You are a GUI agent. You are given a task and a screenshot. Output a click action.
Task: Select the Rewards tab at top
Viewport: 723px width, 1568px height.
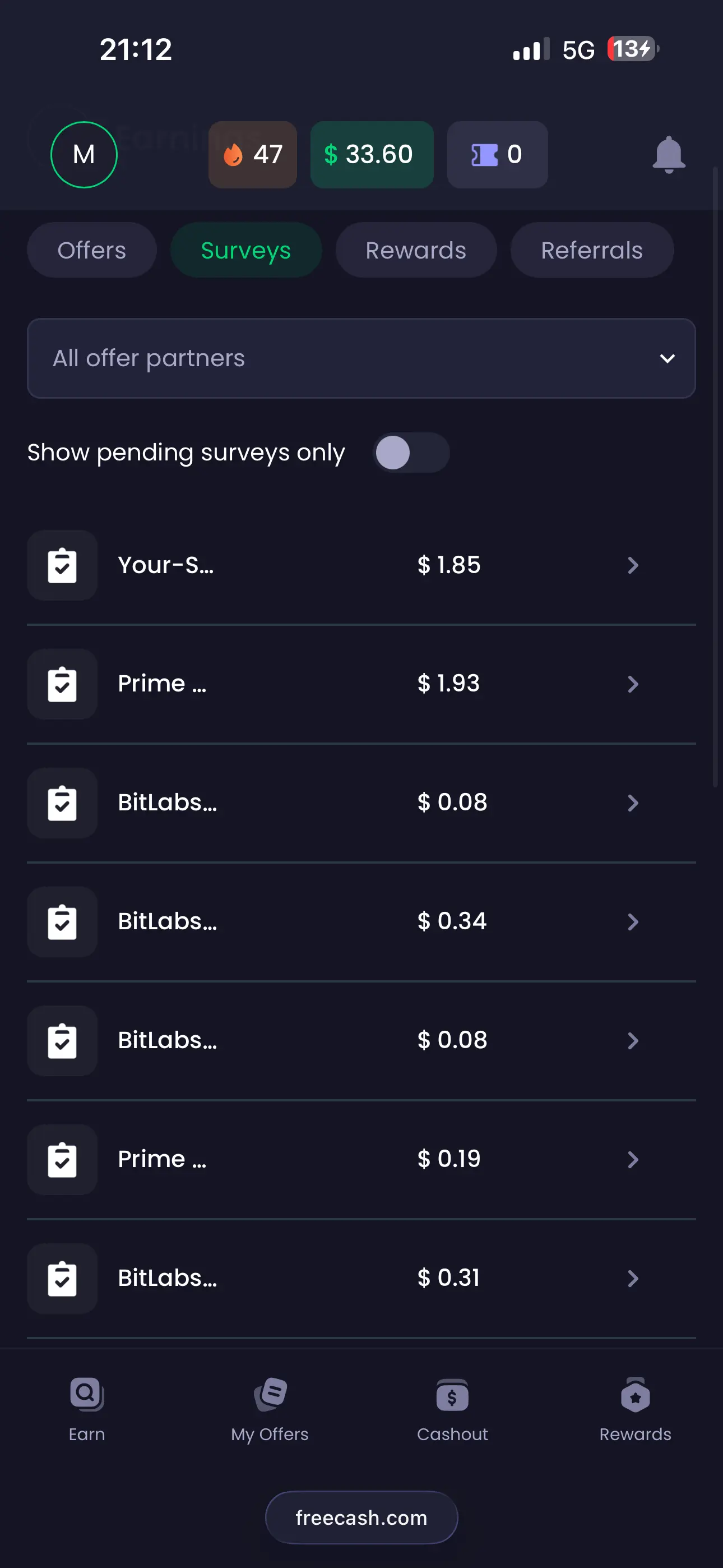tap(416, 250)
